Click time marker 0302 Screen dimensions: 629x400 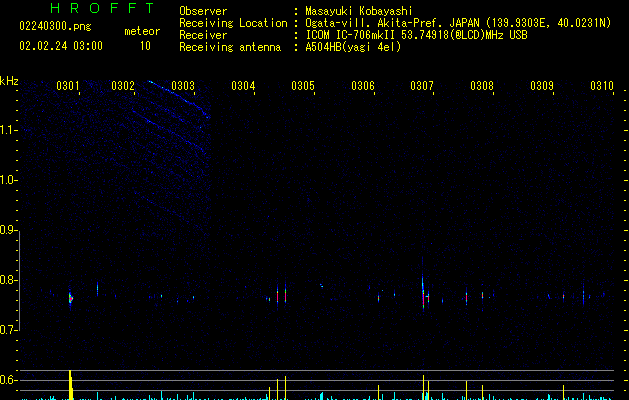pyautogui.click(x=123, y=86)
